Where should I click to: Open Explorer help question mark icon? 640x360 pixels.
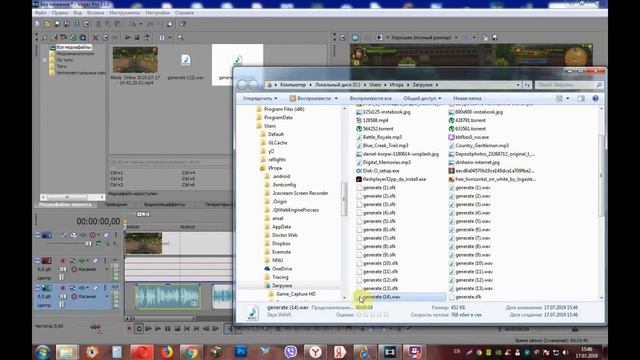[x=596, y=98]
